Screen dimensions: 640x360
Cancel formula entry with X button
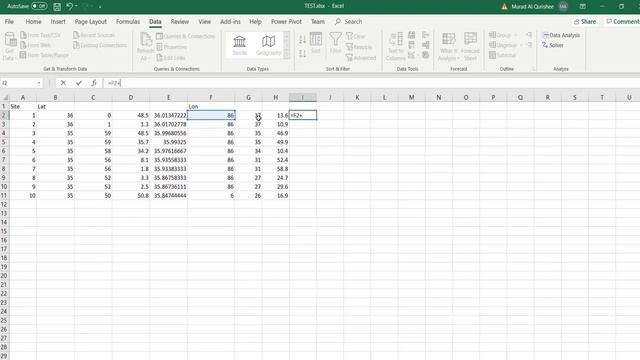63,83
